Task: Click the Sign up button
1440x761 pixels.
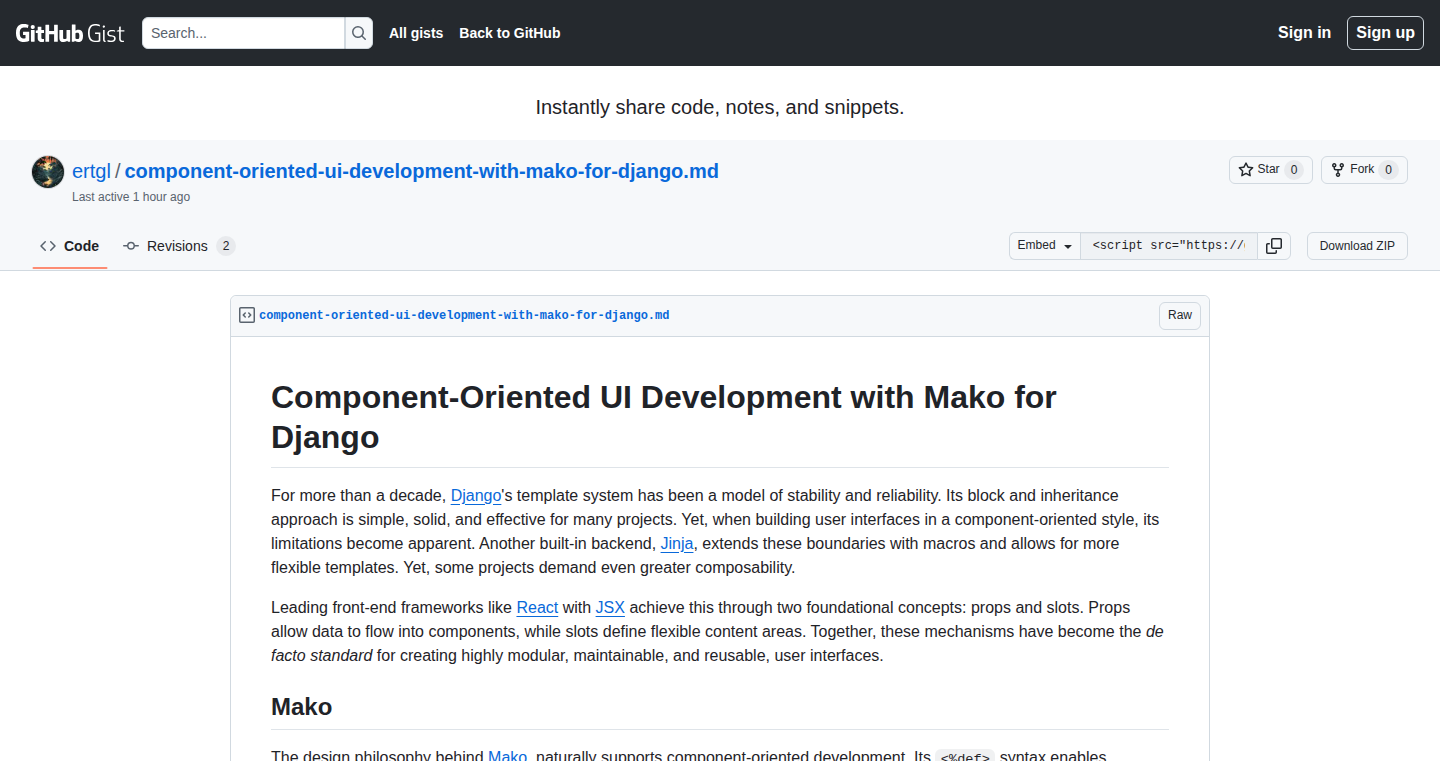Action: pos(1385,33)
